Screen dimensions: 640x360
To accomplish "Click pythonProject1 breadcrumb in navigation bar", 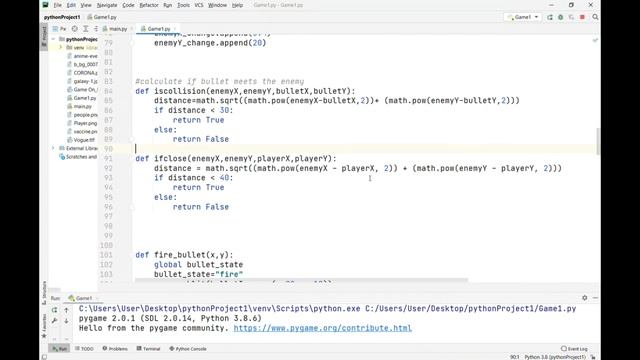I will (x=62, y=17).
